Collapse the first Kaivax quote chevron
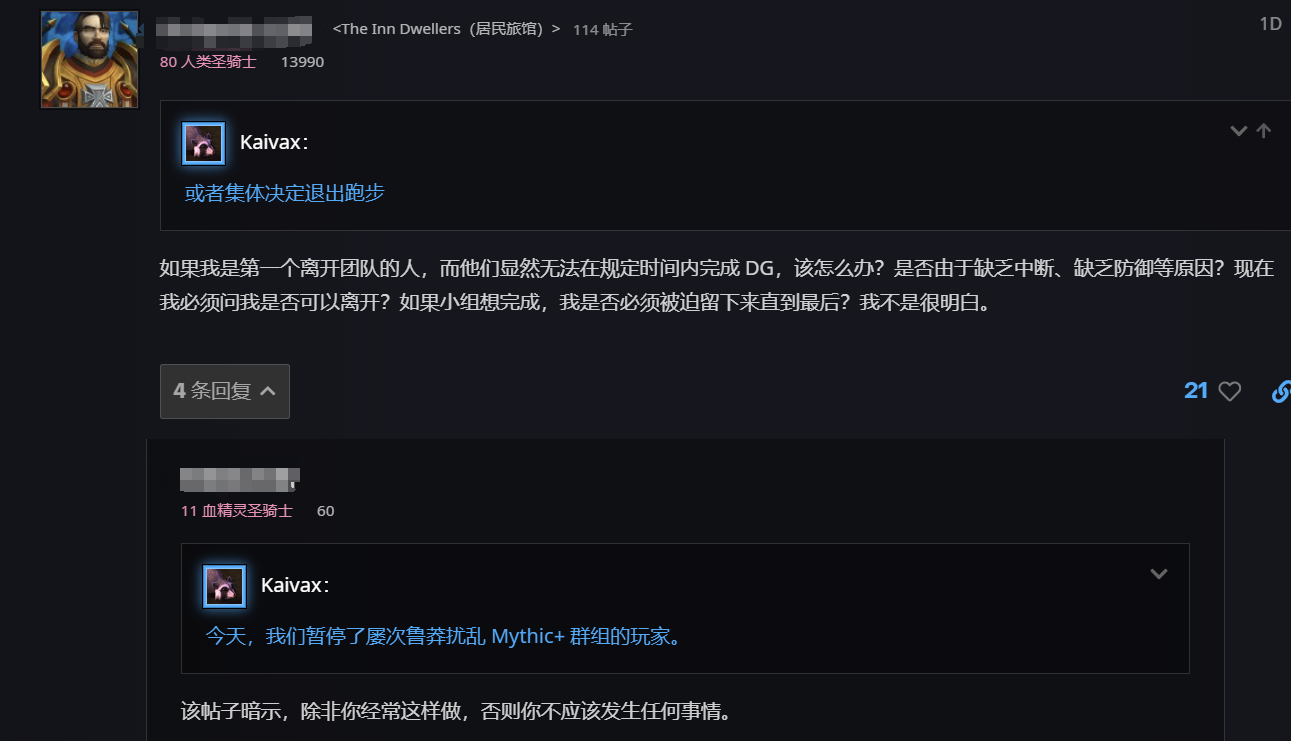This screenshot has width=1291, height=741. pyautogui.click(x=1239, y=131)
